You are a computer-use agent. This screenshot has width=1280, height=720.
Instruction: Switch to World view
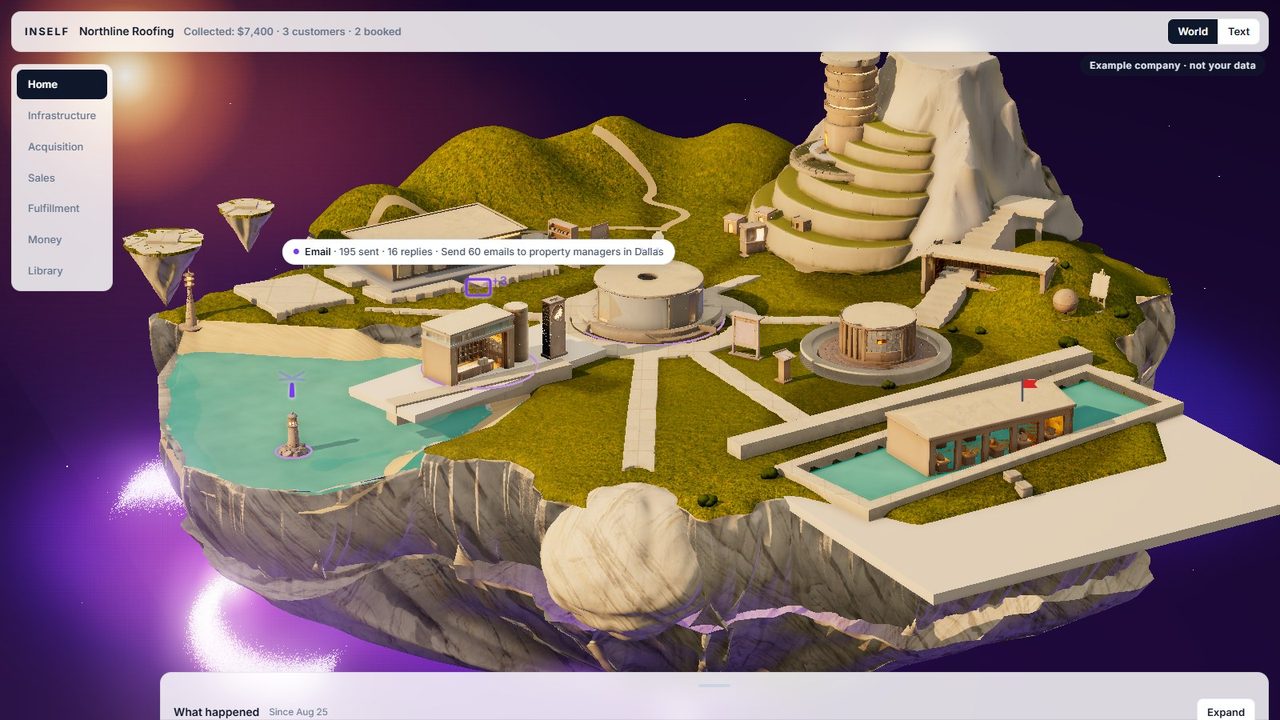1192,32
